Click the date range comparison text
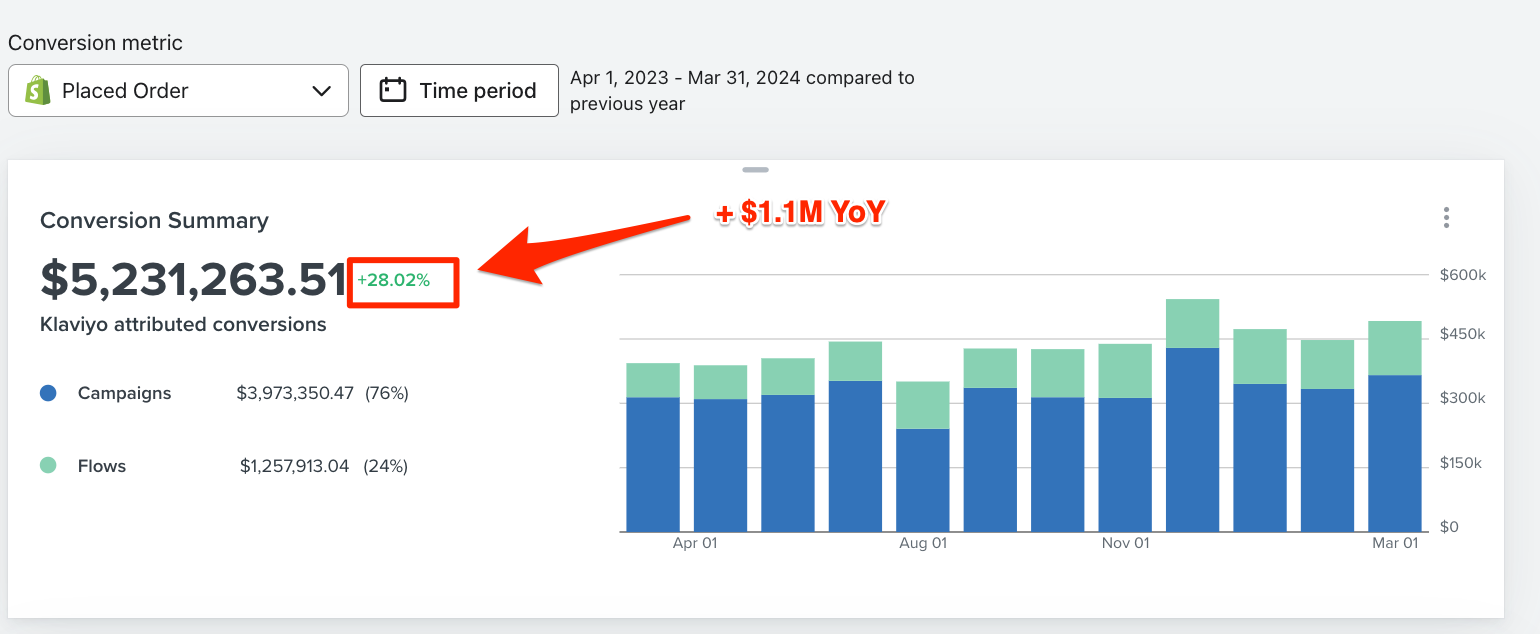 click(x=742, y=91)
